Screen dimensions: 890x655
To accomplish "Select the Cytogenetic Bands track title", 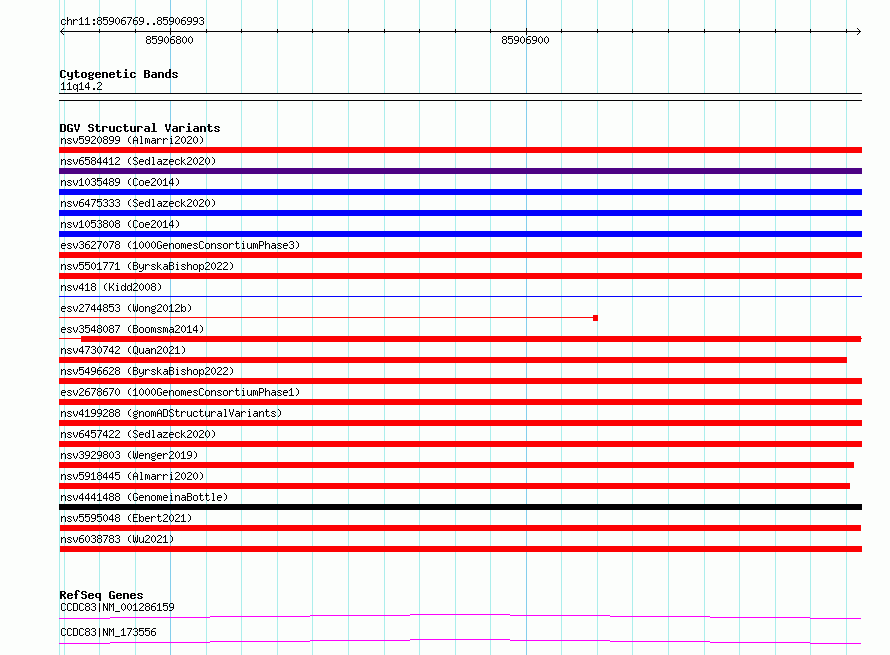I will [119, 74].
